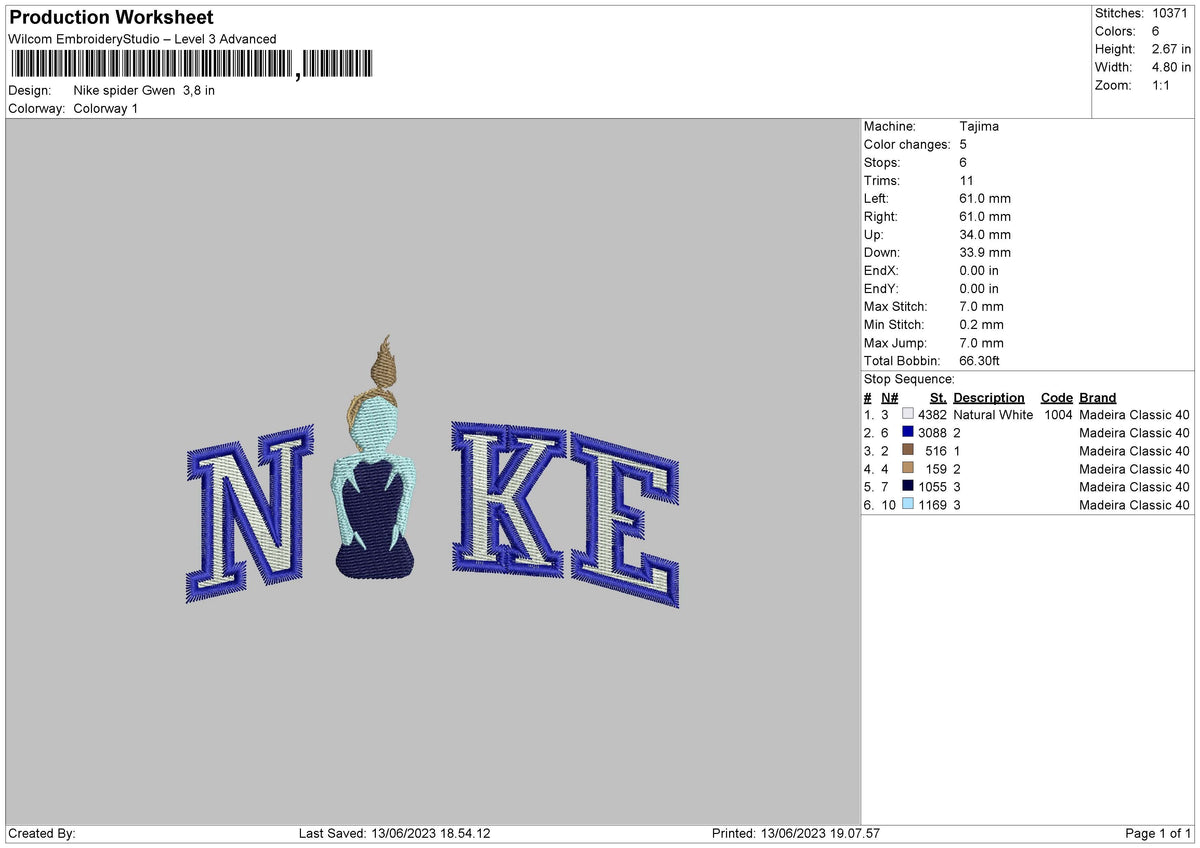The height and width of the screenshot is (848, 1200).
Task: Click the Wilcom EmbroideryStudio subtitle
Action: tap(142, 39)
